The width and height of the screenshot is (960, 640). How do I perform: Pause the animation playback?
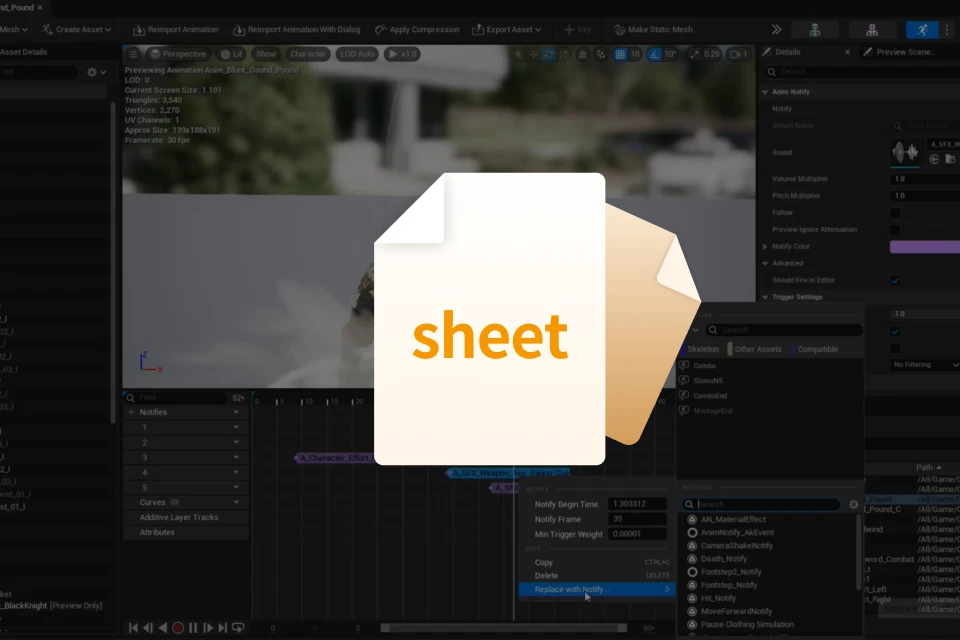coord(193,628)
